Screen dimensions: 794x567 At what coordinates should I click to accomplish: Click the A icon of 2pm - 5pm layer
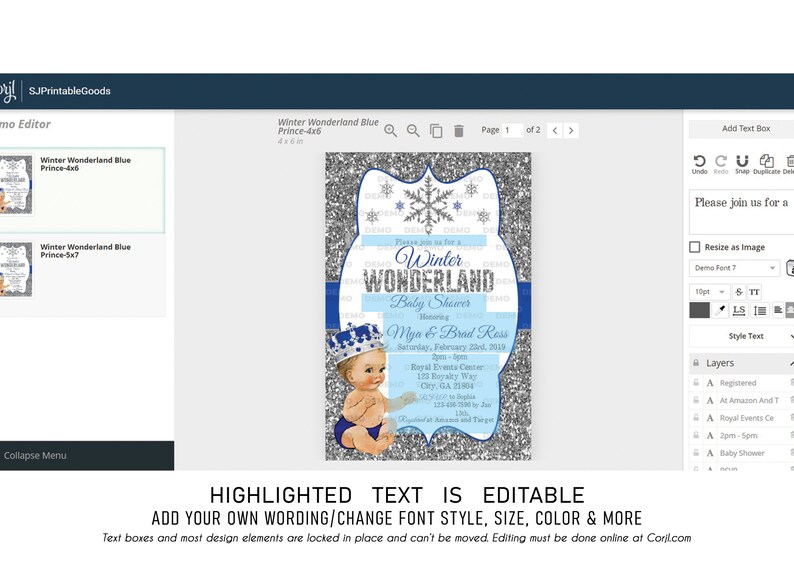point(710,435)
